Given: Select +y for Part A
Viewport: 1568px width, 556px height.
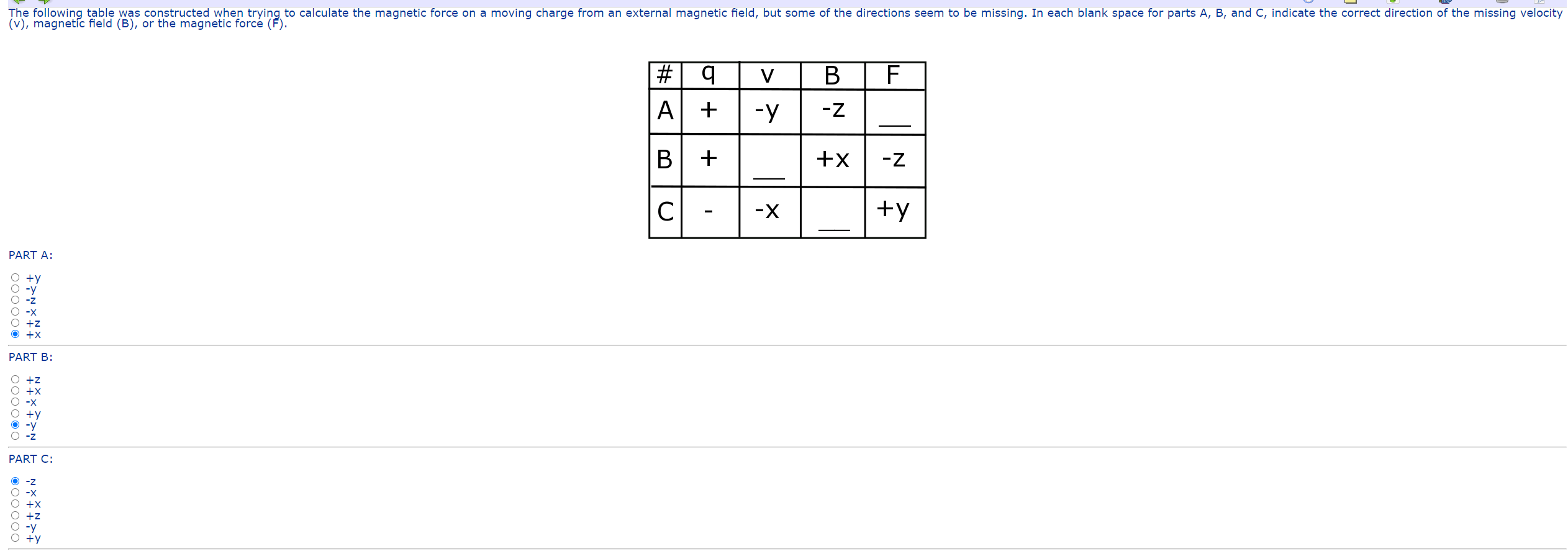Looking at the screenshot, I should click(14, 277).
